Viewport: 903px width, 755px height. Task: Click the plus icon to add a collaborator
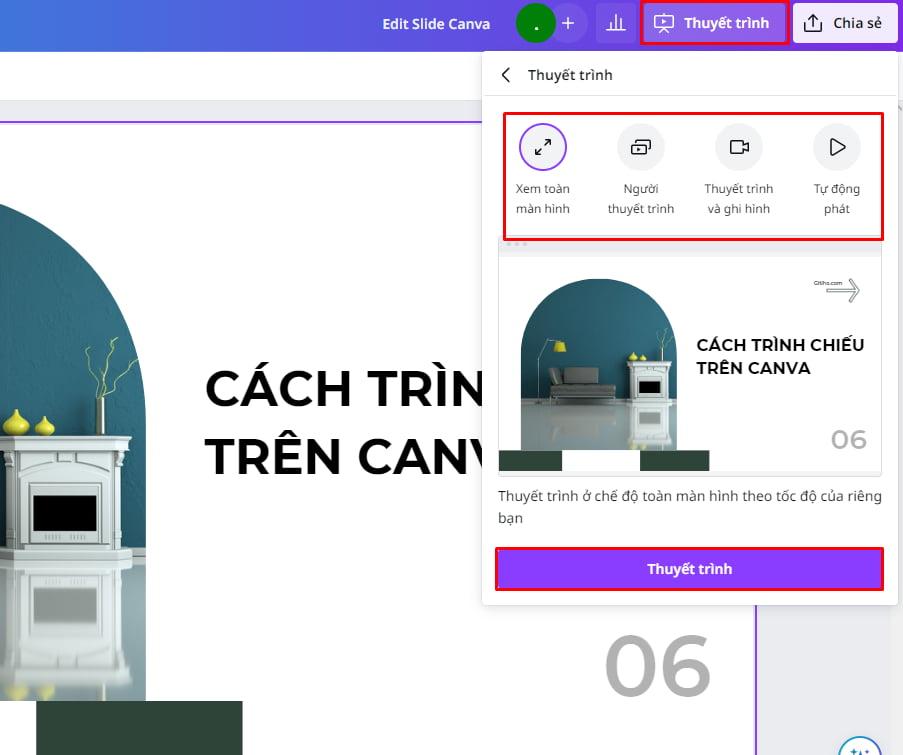click(567, 21)
